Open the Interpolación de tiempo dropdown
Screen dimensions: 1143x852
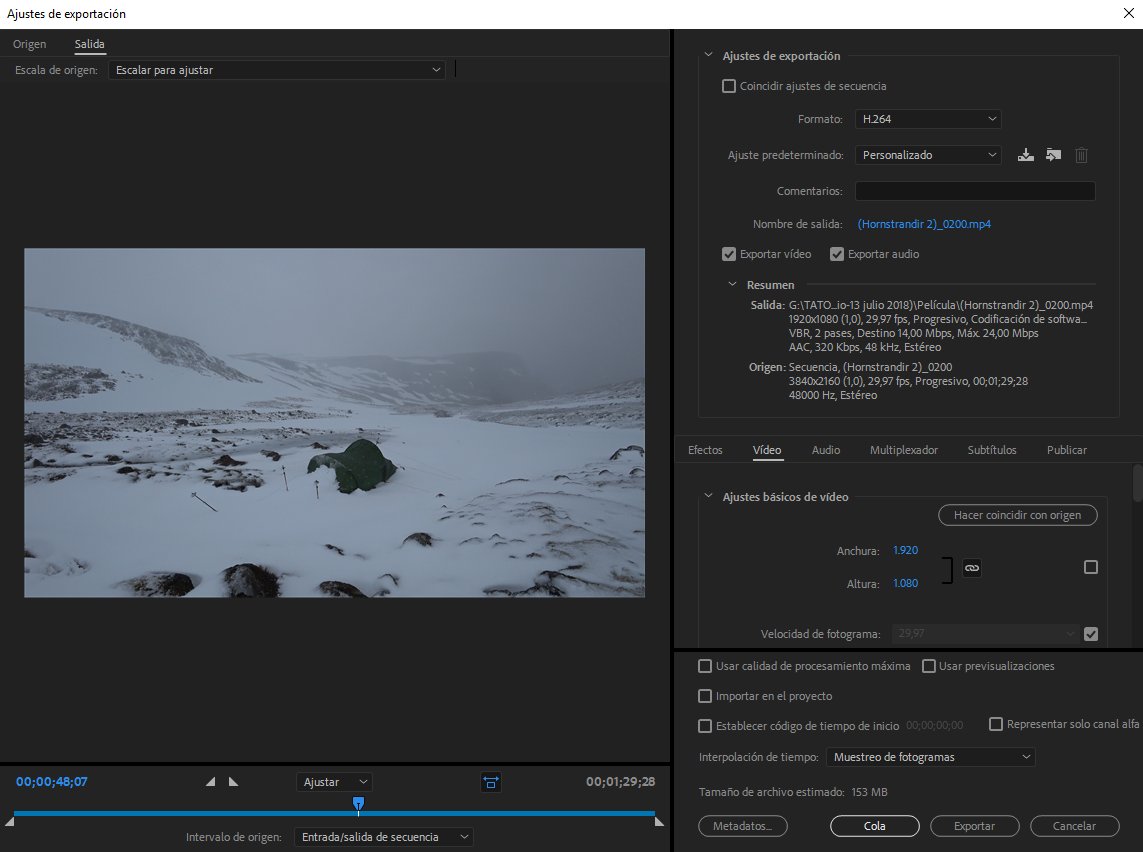click(930, 757)
